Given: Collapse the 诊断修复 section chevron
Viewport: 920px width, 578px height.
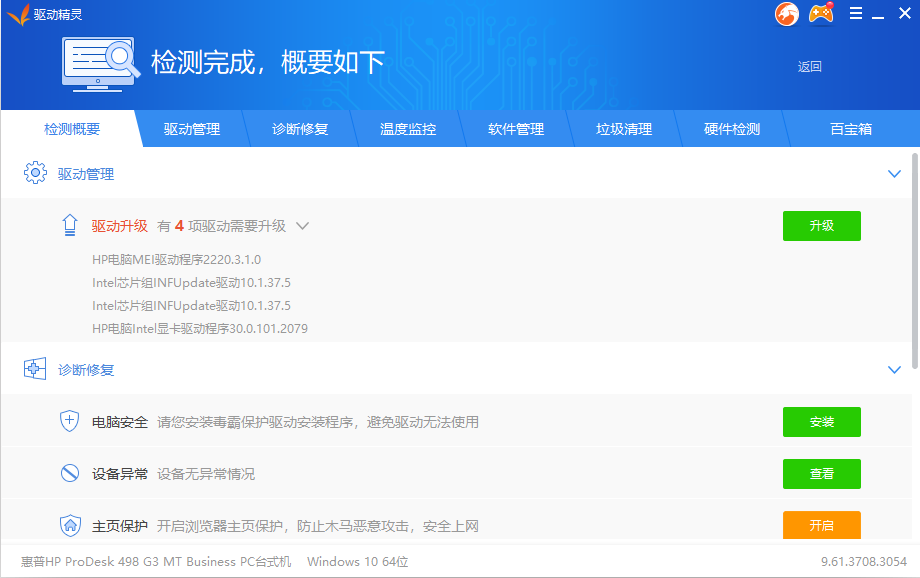Looking at the screenshot, I should coord(895,370).
